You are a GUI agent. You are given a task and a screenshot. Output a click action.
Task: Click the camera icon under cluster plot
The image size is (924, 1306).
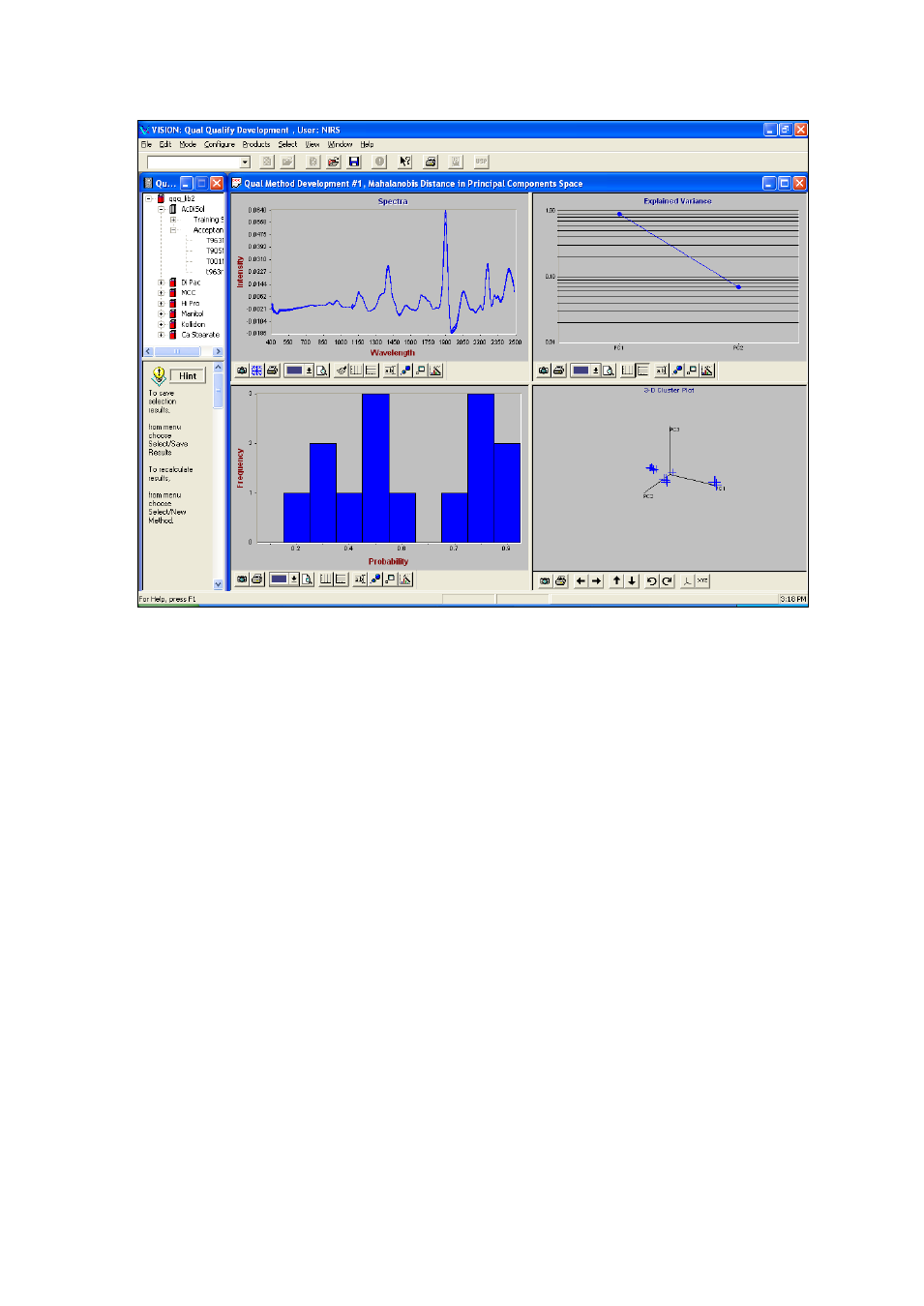[545, 581]
